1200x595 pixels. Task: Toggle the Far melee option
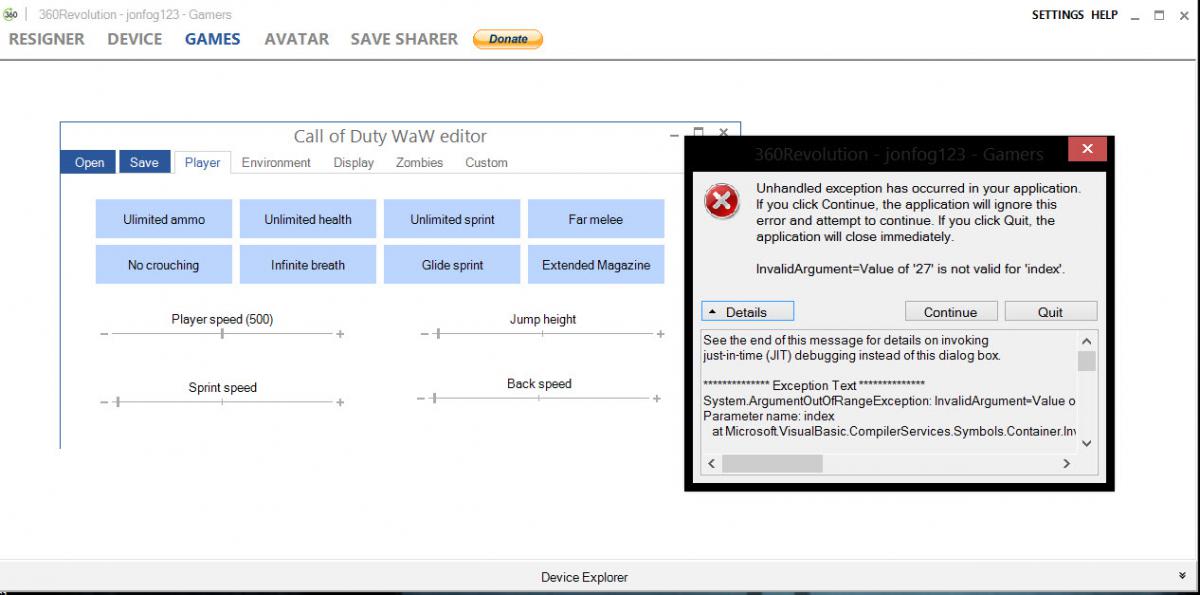click(x=596, y=219)
